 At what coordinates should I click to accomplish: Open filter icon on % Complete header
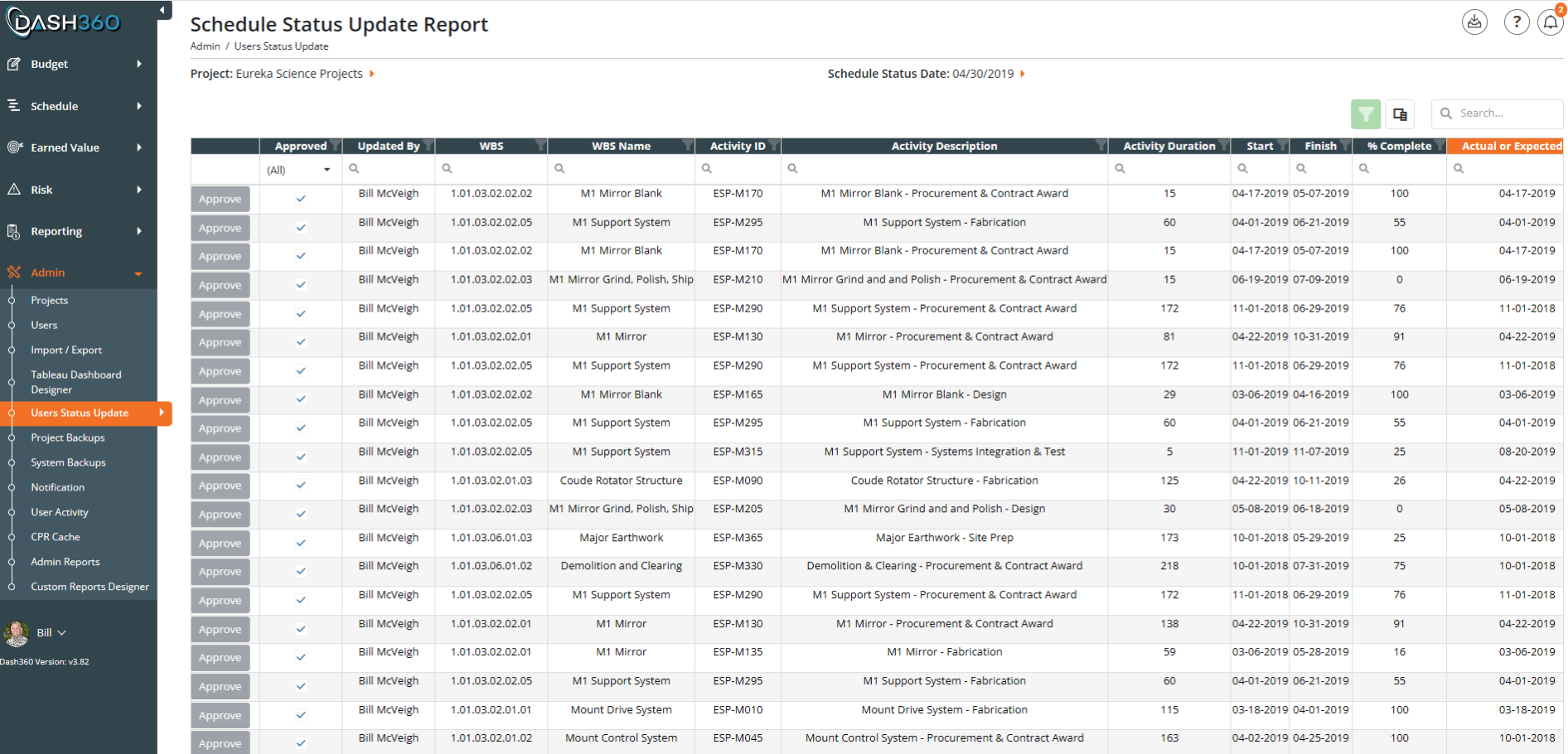1440,146
